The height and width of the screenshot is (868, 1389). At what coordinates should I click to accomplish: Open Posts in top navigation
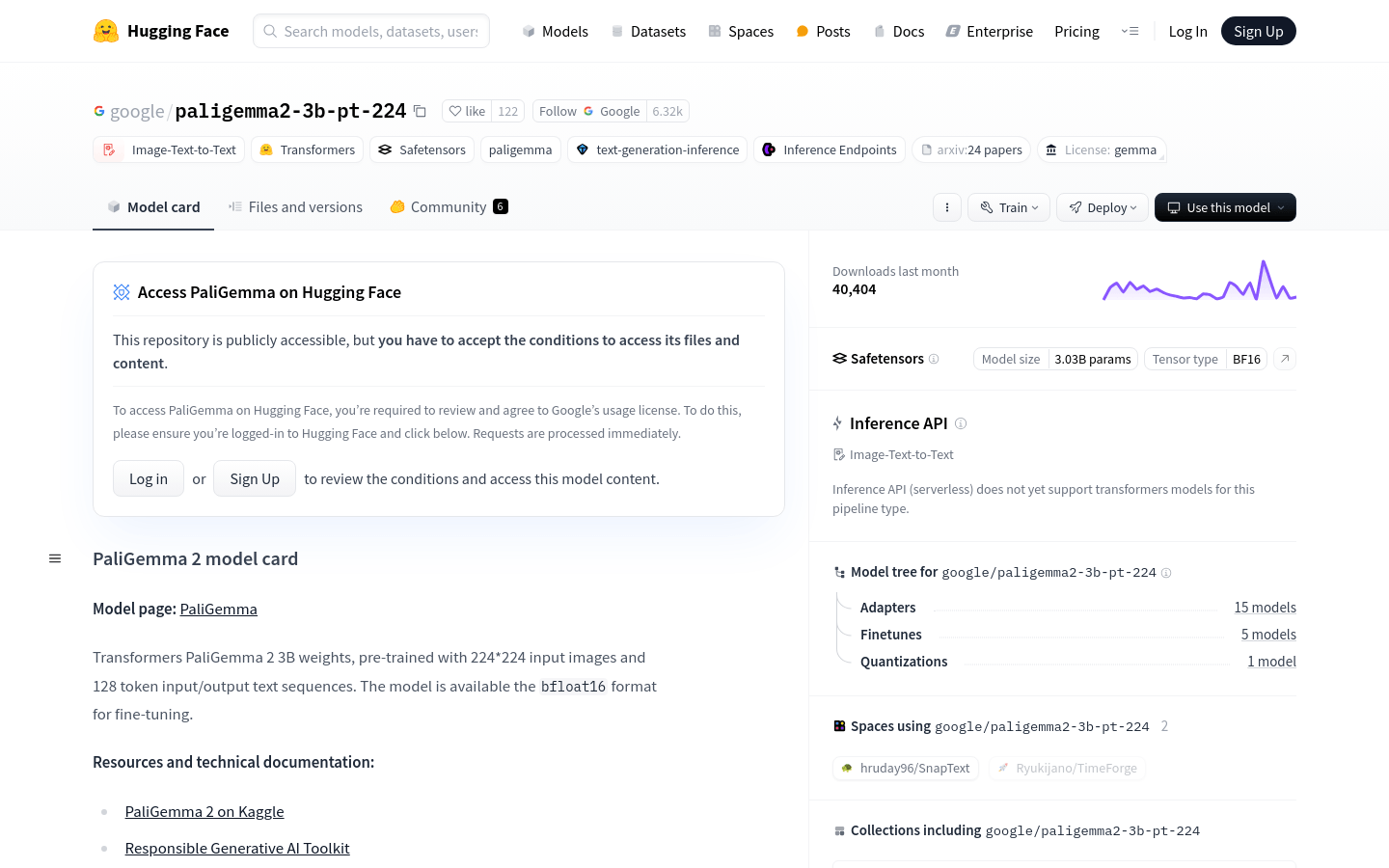[823, 31]
